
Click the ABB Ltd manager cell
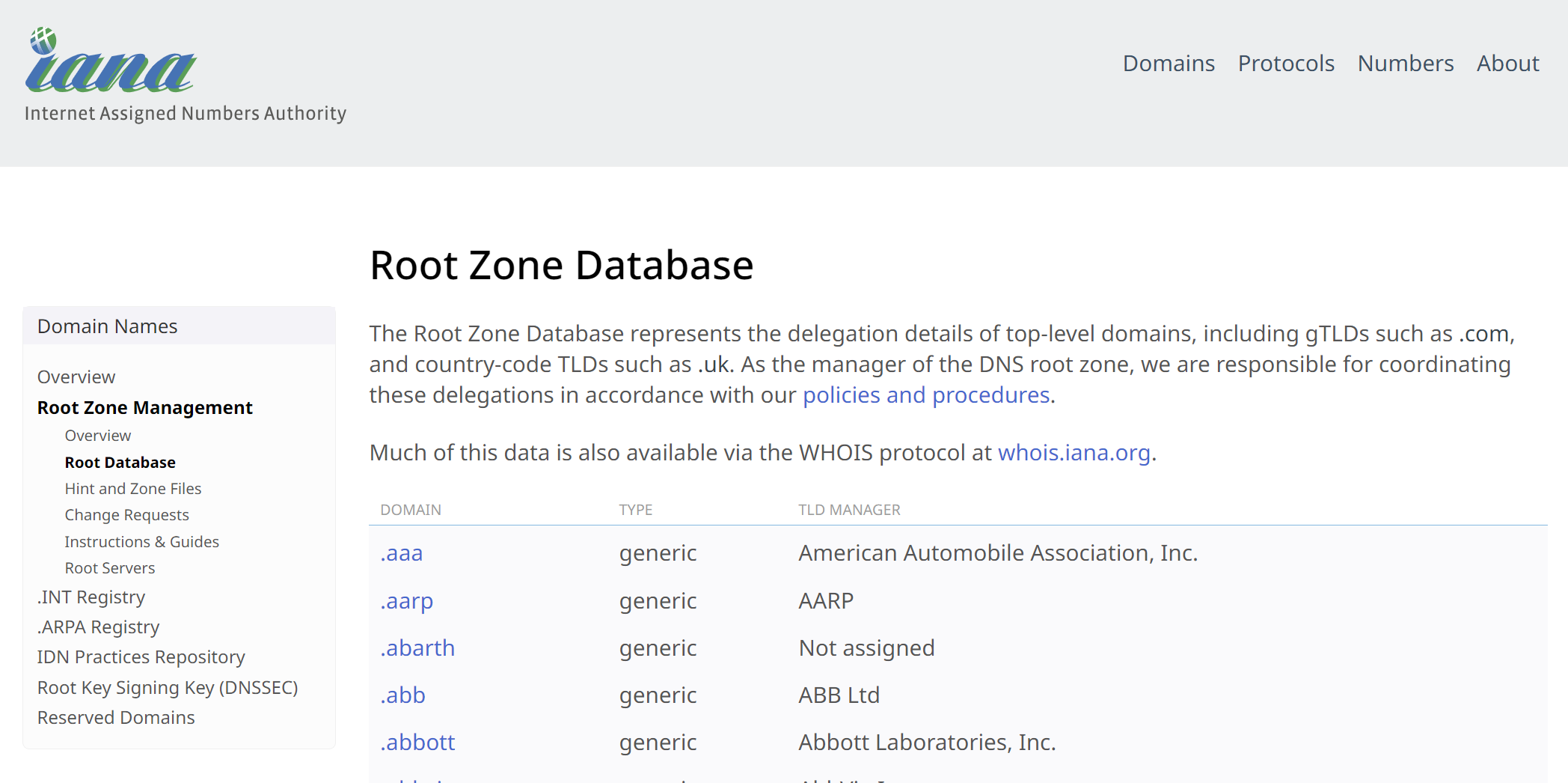(x=839, y=695)
